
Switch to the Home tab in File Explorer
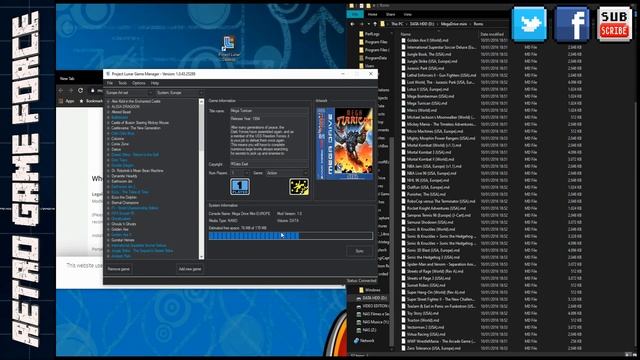pos(372,14)
